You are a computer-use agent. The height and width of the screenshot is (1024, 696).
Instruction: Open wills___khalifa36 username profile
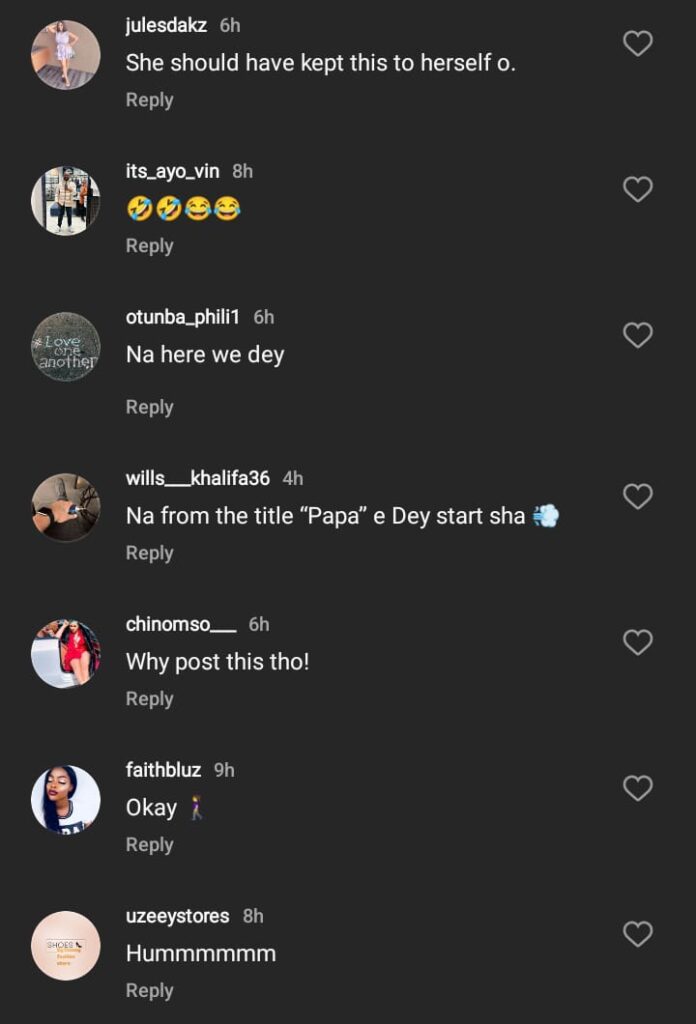point(197,478)
